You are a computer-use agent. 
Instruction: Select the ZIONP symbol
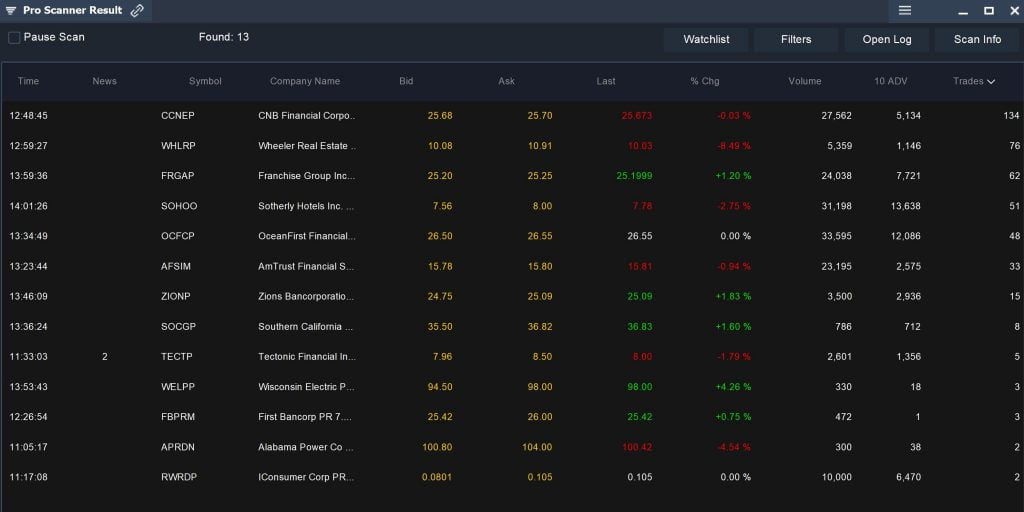coord(176,296)
